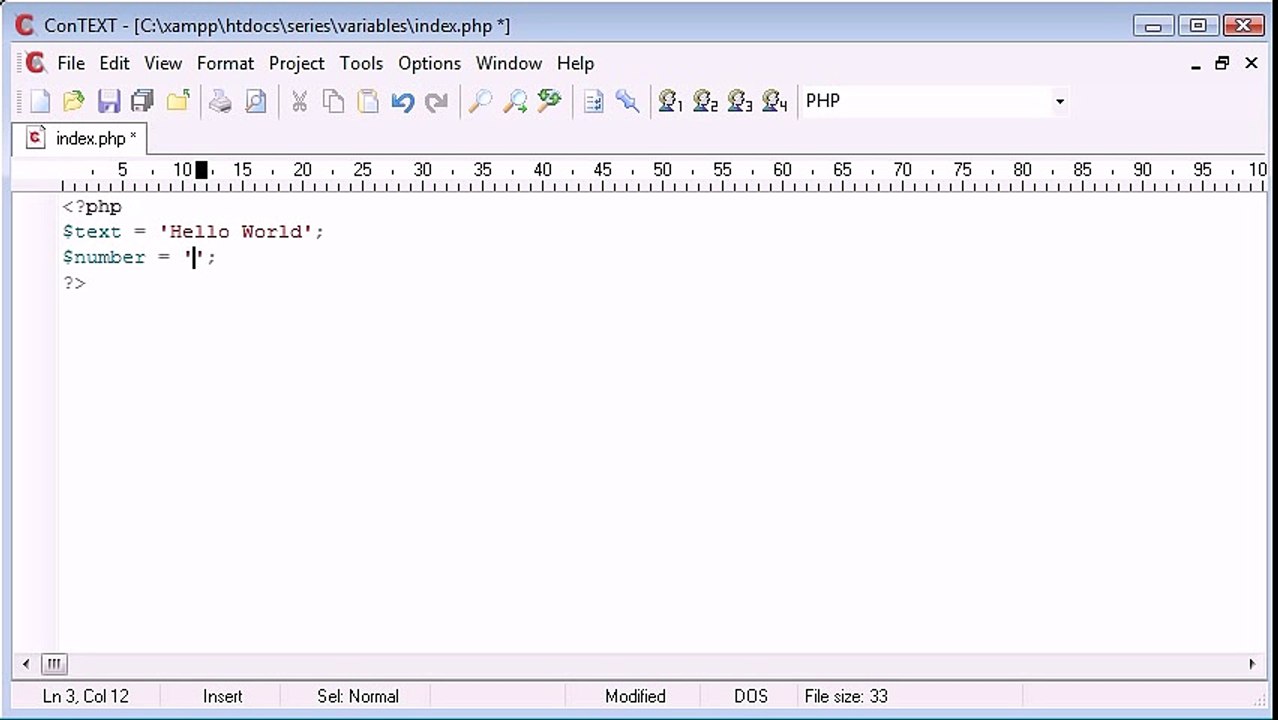The height and width of the screenshot is (720, 1278).
Task: Create a new file with toolbar icon
Action: point(40,101)
